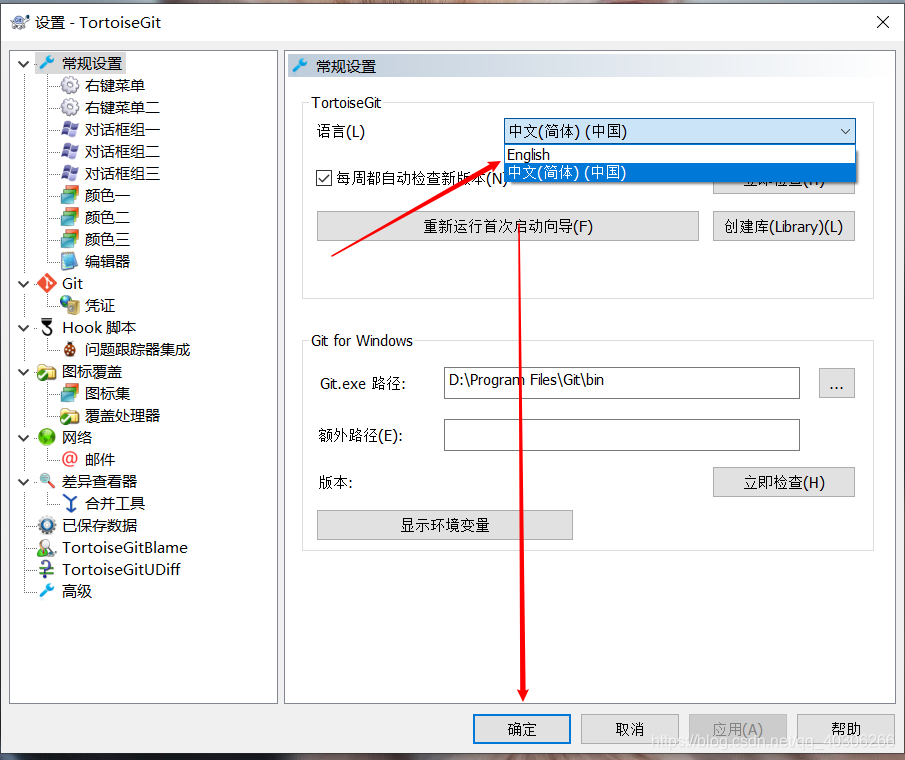Collapse the 图标覆盖 tree node
The image size is (905, 760).
pyautogui.click(x=24, y=372)
